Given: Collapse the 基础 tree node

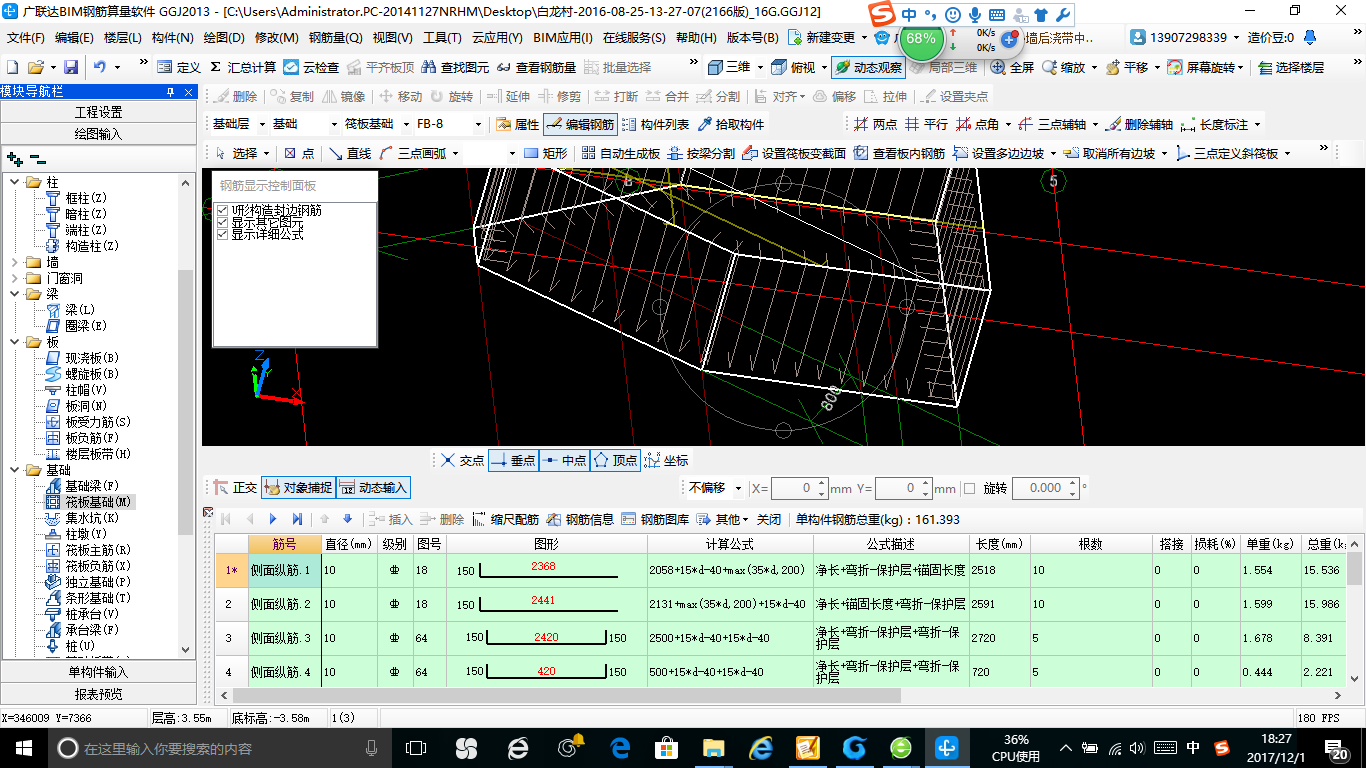Looking at the screenshot, I should click(15, 470).
